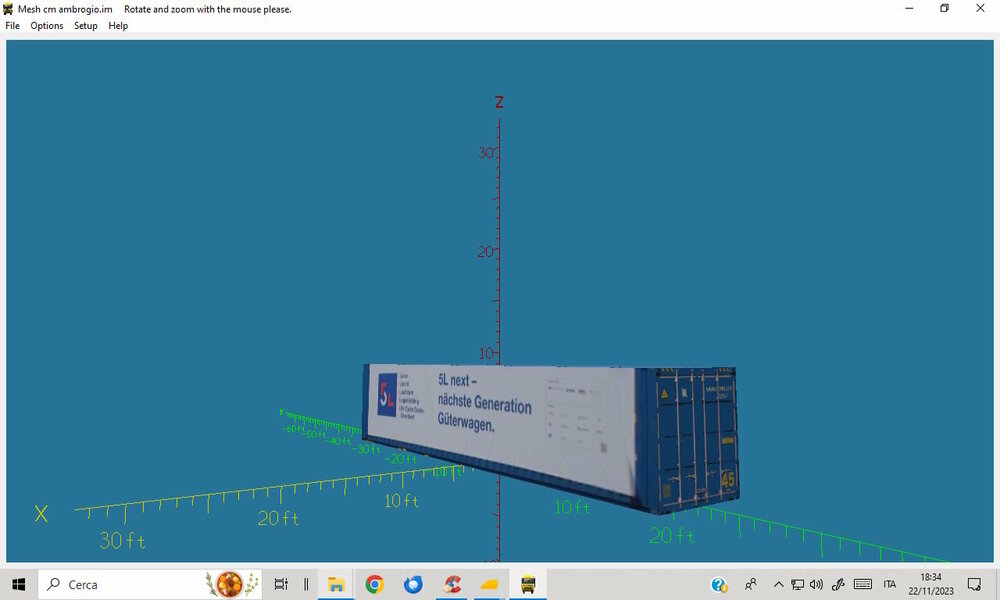Open CCleaner from the taskbar
1000x600 pixels.
click(x=452, y=584)
